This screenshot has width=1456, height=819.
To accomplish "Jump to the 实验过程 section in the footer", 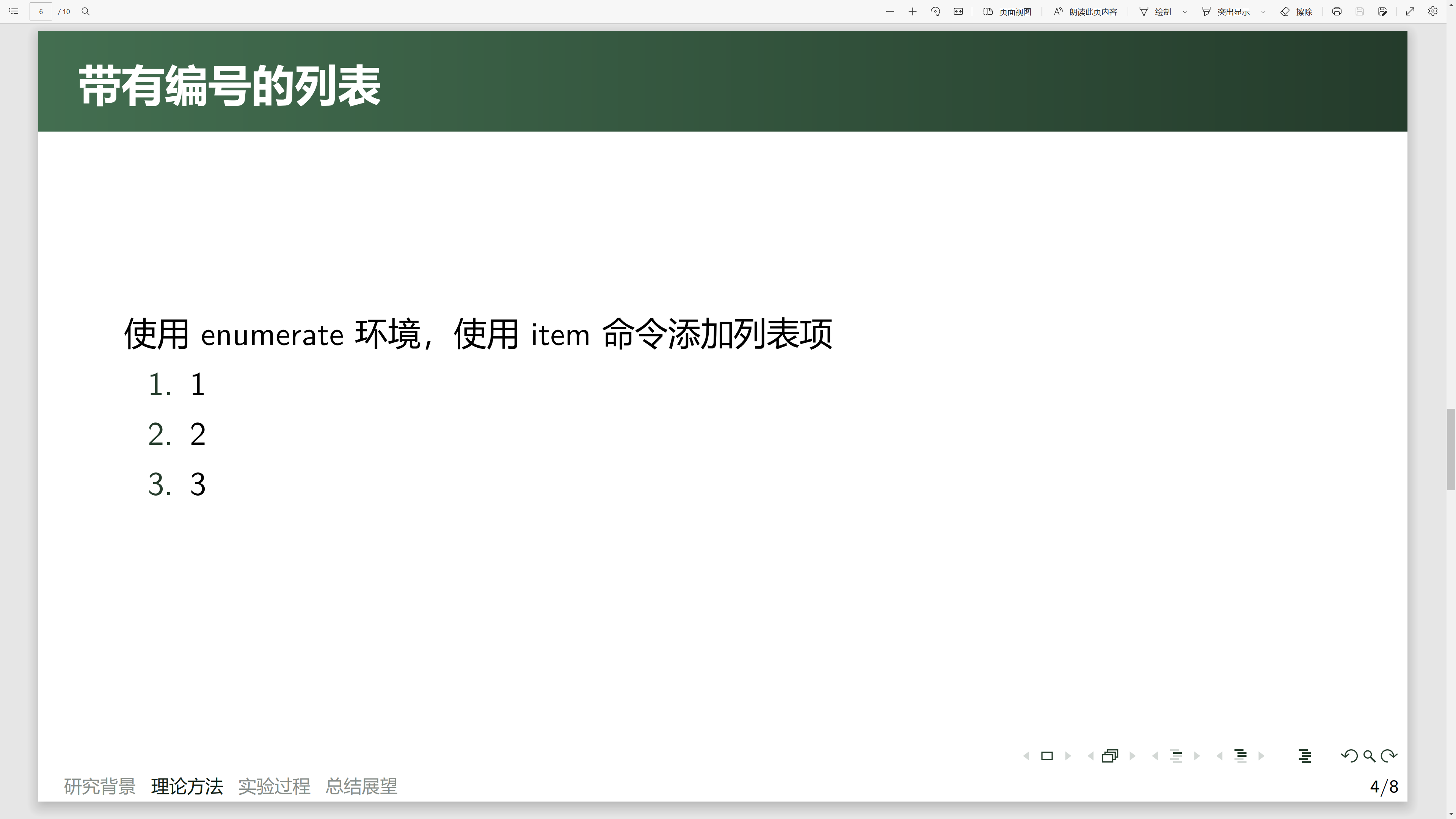I will tap(274, 786).
